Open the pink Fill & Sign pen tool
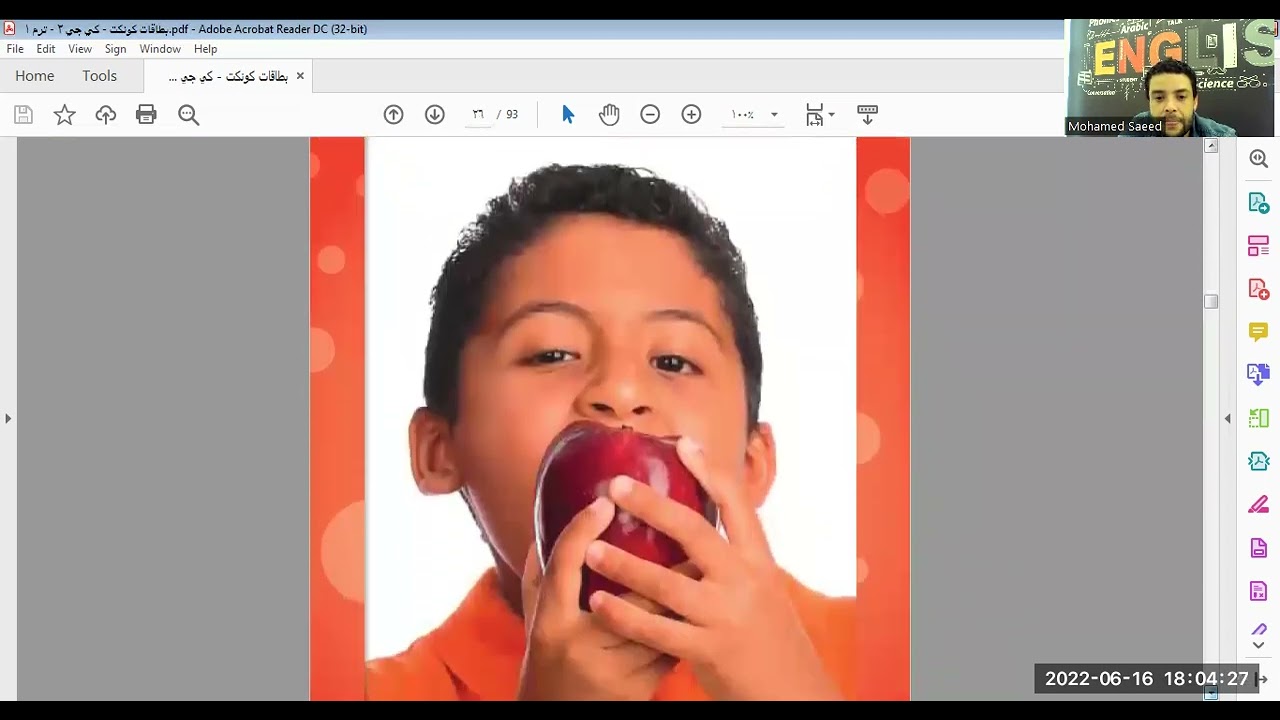 (x=1259, y=505)
